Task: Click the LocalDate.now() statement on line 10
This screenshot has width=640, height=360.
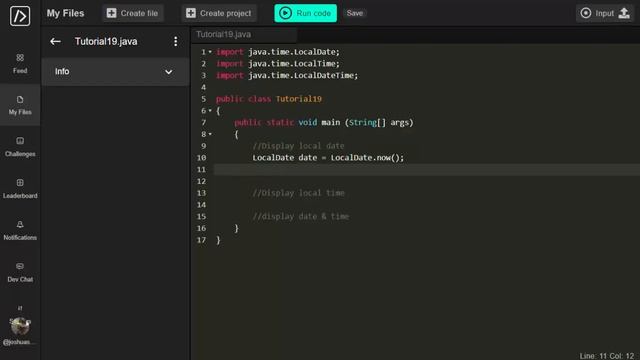Action: click(328, 158)
